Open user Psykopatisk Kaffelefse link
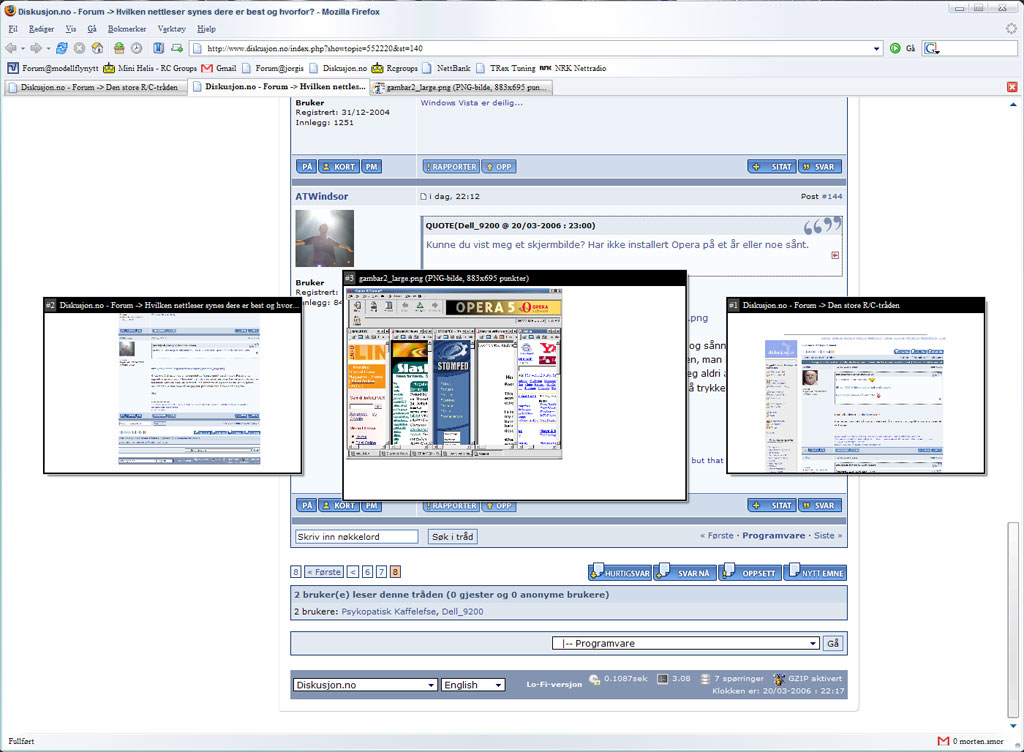The height and width of the screenshot is (752, 1024). pyautogui.click(x=389, y=612)
